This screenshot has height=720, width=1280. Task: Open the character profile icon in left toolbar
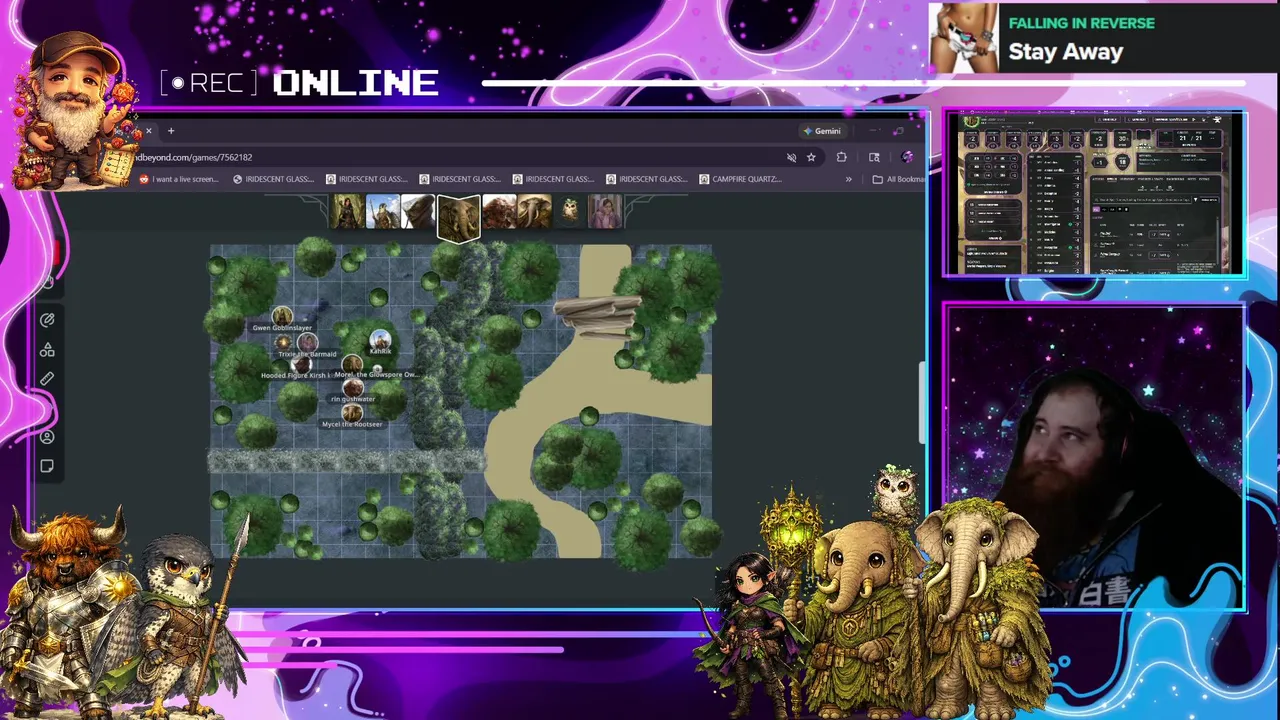tap(47, 437)
